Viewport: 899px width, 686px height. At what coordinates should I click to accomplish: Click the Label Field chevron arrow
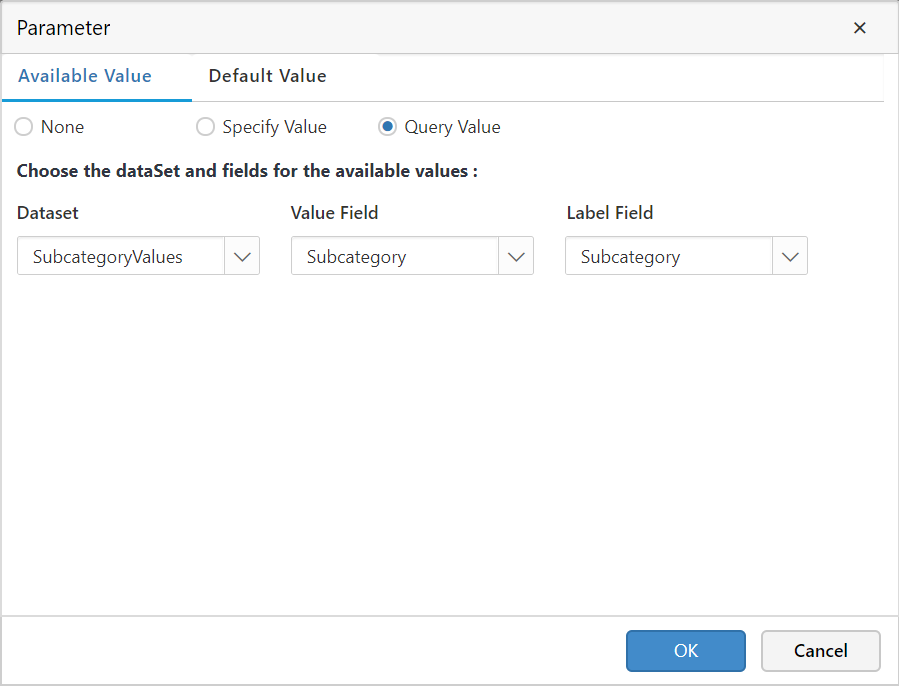pos(790,256)
